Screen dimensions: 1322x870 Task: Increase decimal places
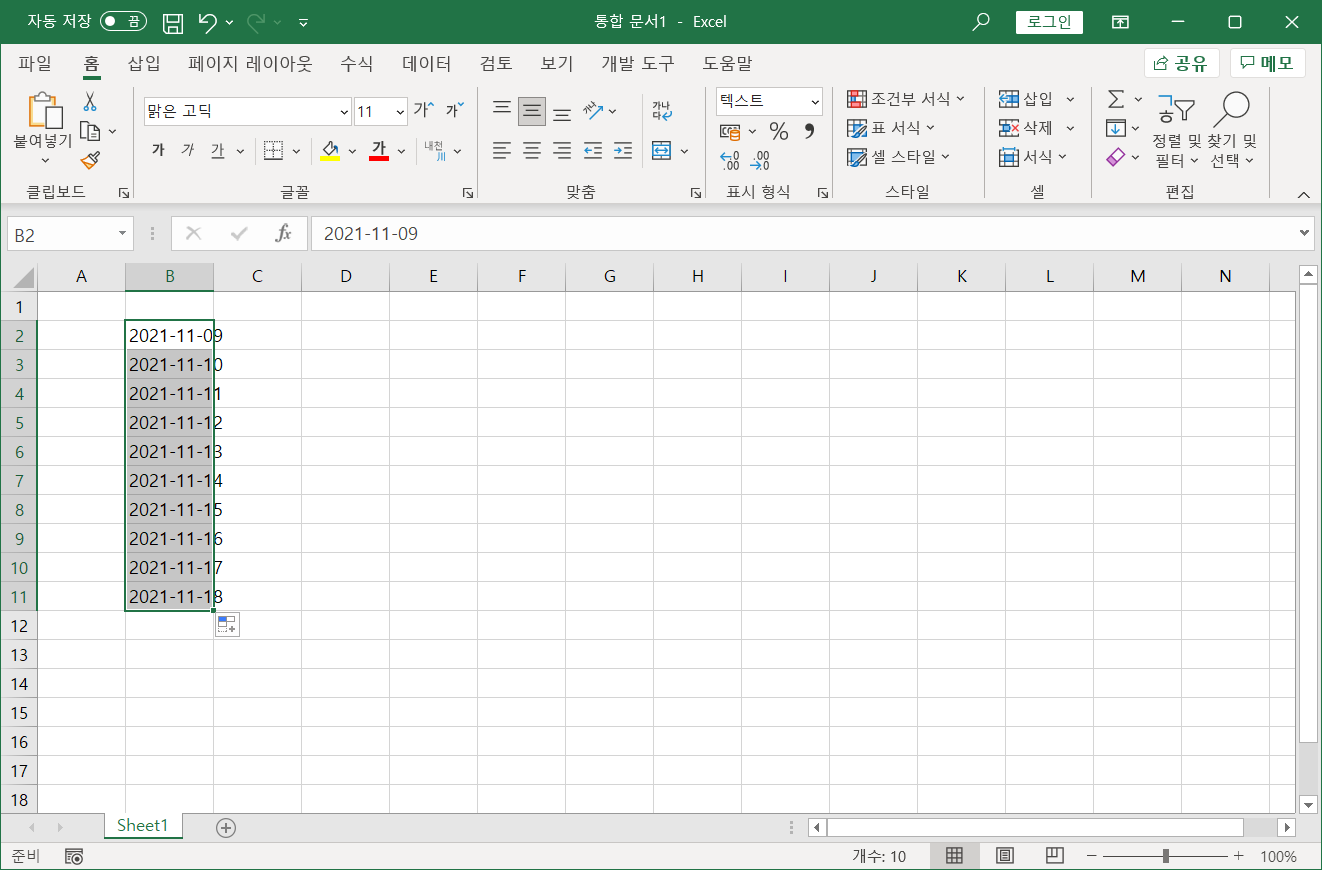(730, 160)
